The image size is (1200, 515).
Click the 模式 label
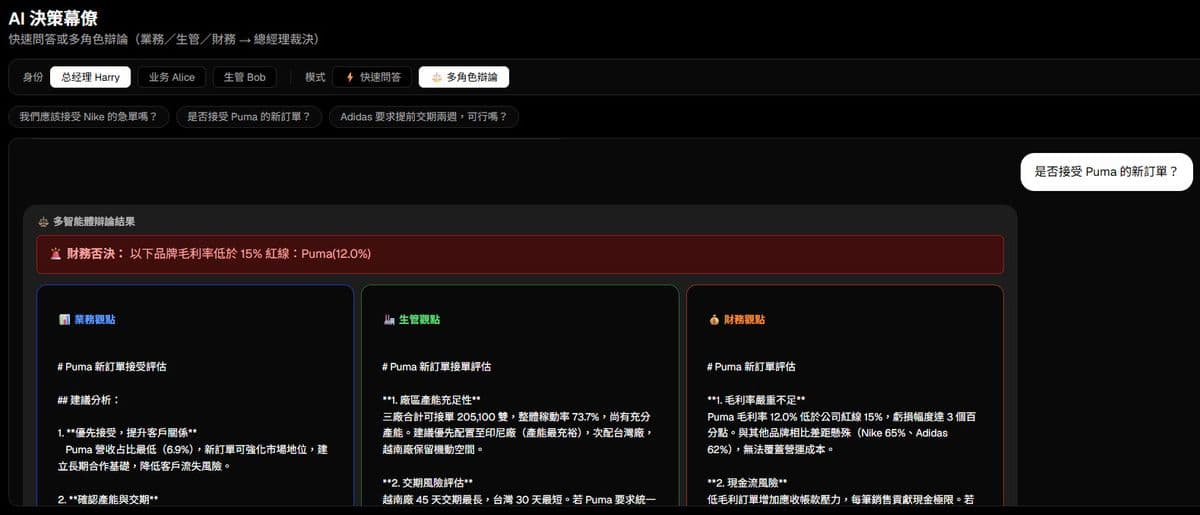315,77
